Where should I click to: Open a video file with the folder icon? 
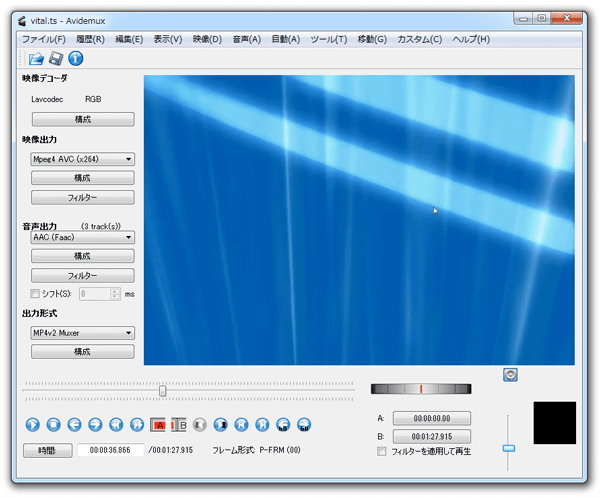click(x=36, y=59)
